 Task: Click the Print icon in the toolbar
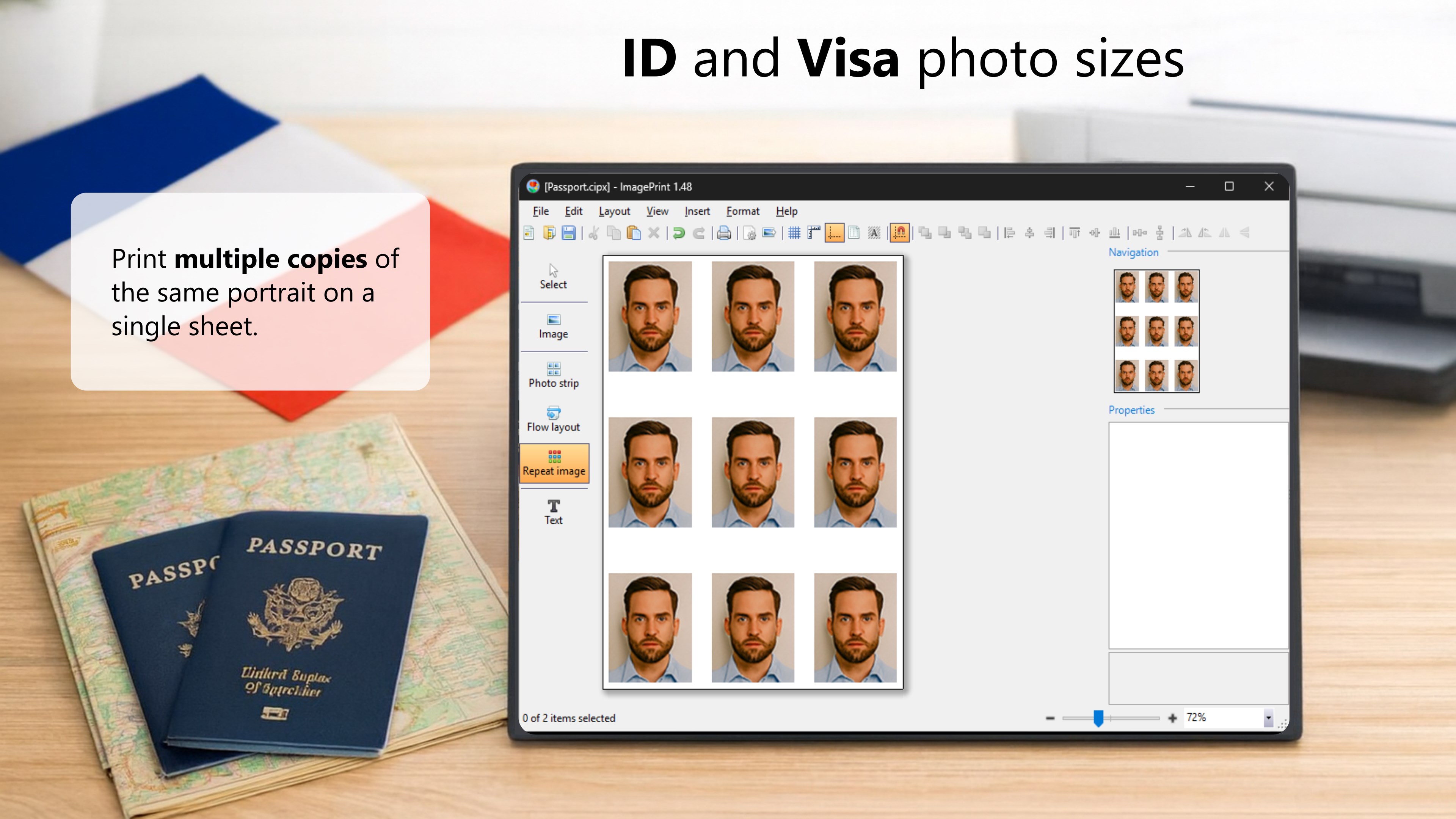pos(724,233)
